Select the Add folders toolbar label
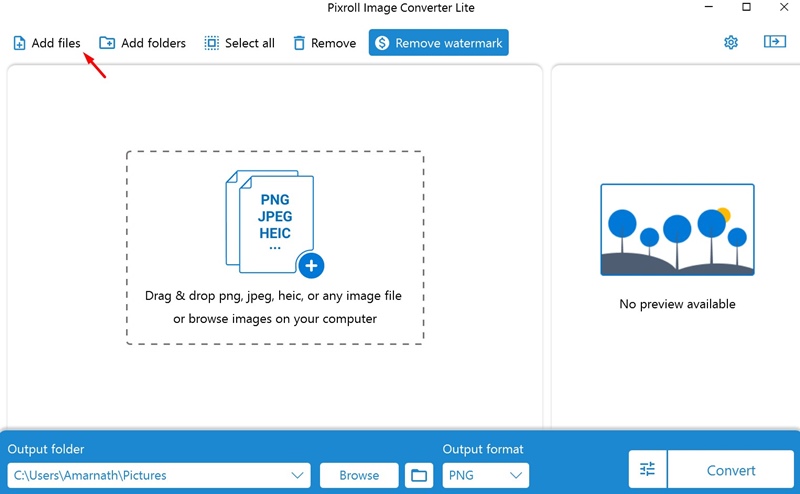This screenshot has width=800, height=494. coord(153,43)
